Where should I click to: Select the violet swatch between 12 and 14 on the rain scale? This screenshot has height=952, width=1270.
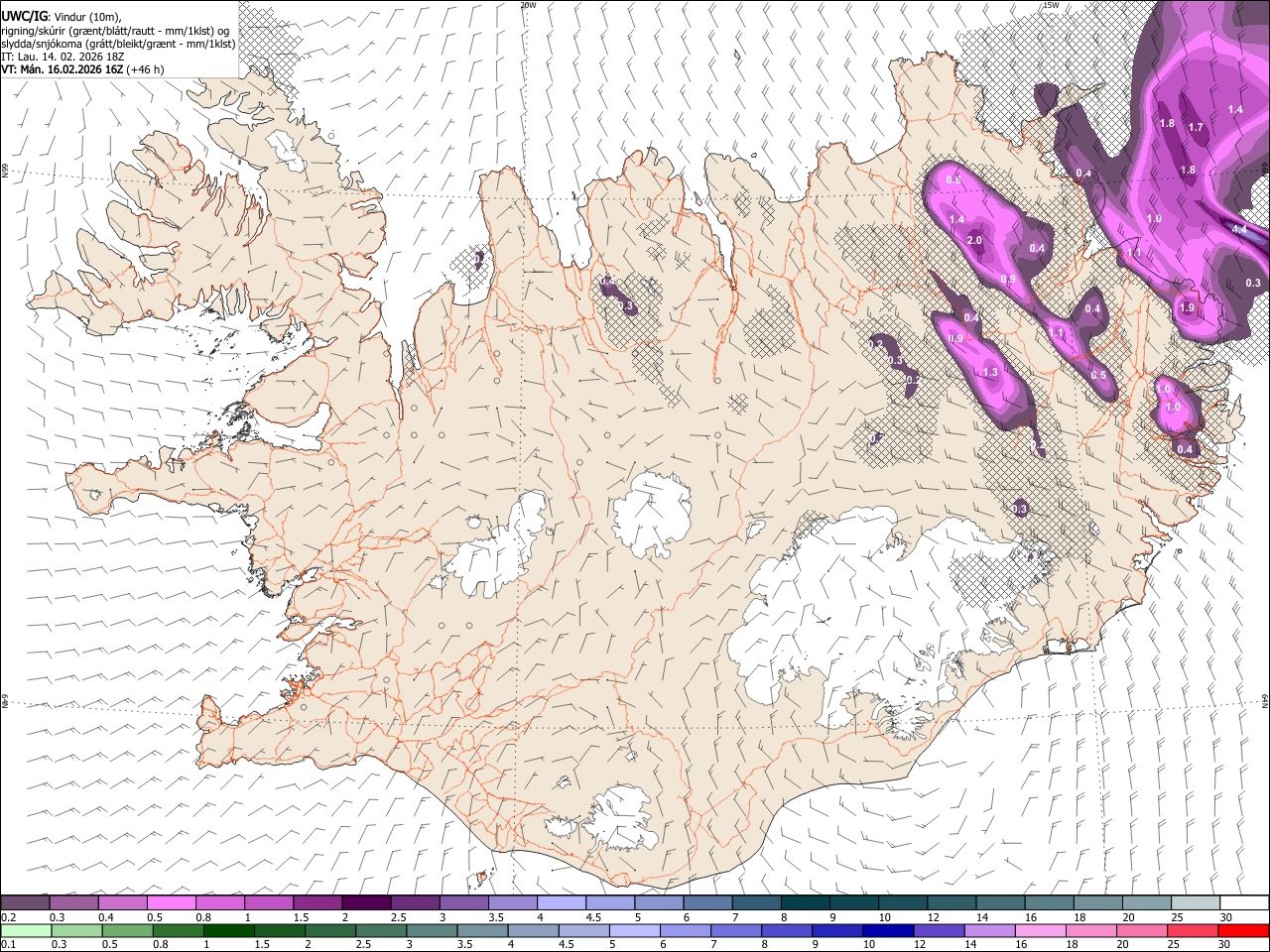tap(939, 930)
